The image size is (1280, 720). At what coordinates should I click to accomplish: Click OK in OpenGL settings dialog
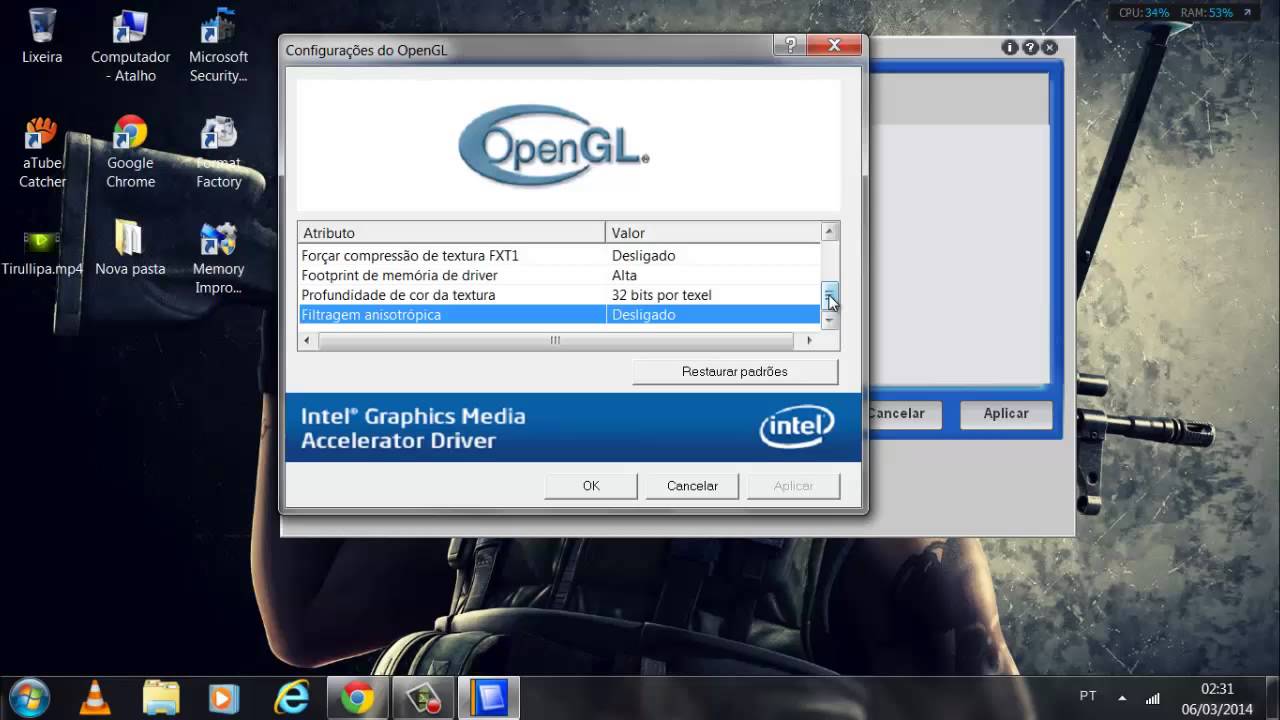tap(591, 486)
